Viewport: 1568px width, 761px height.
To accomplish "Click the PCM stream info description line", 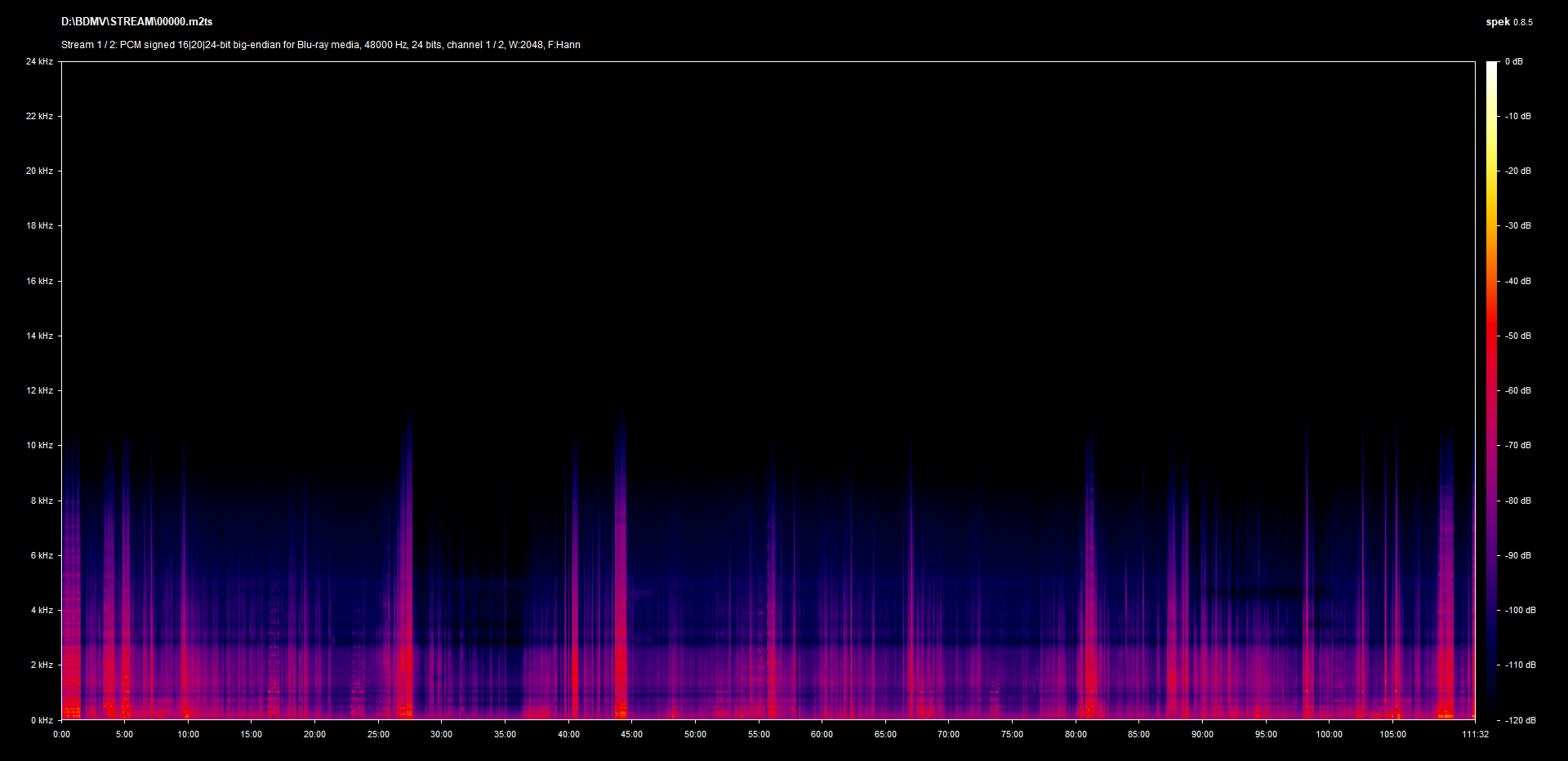I will tap(320, 45).
